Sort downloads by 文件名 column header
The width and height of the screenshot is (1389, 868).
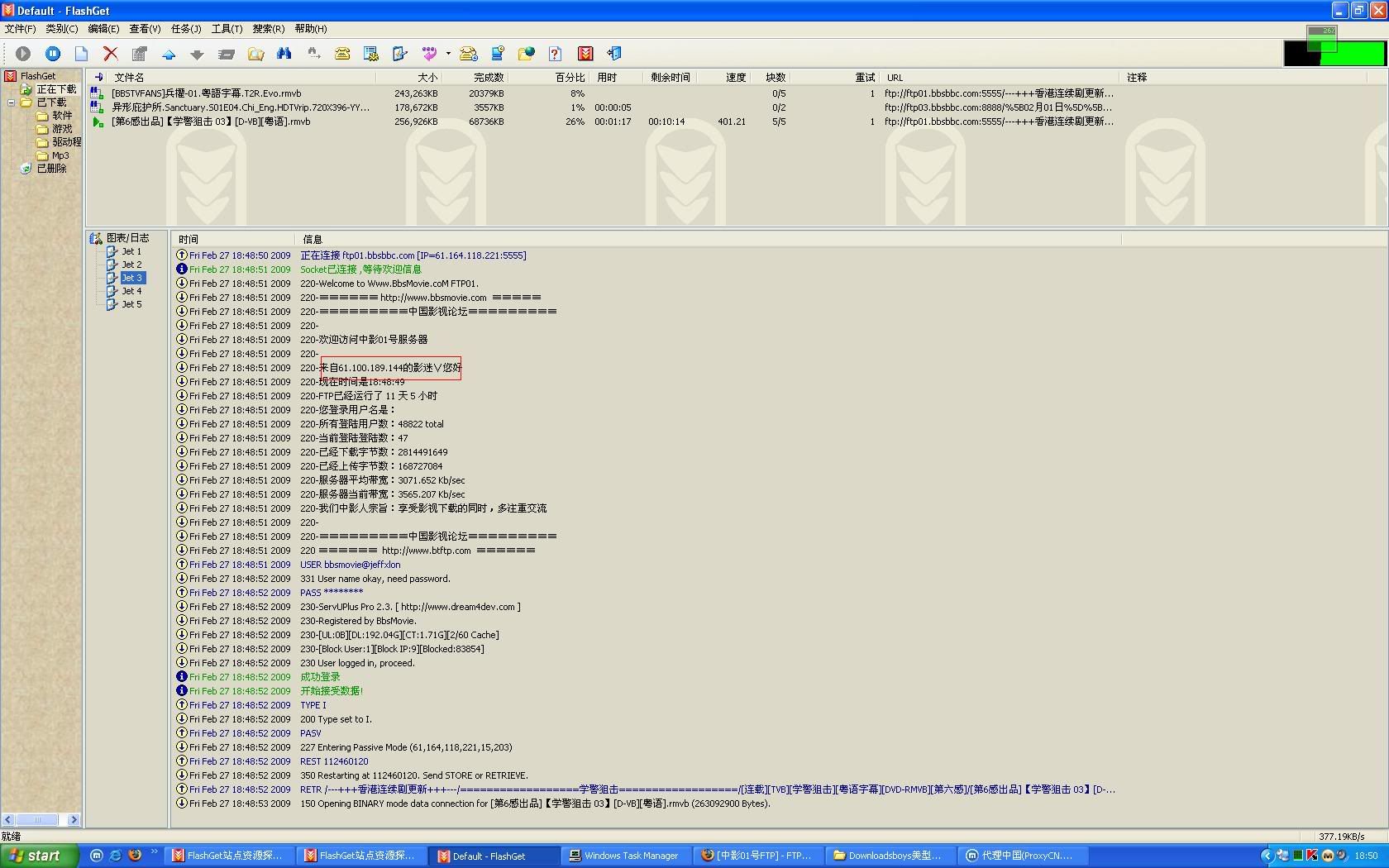coord(129,78)
